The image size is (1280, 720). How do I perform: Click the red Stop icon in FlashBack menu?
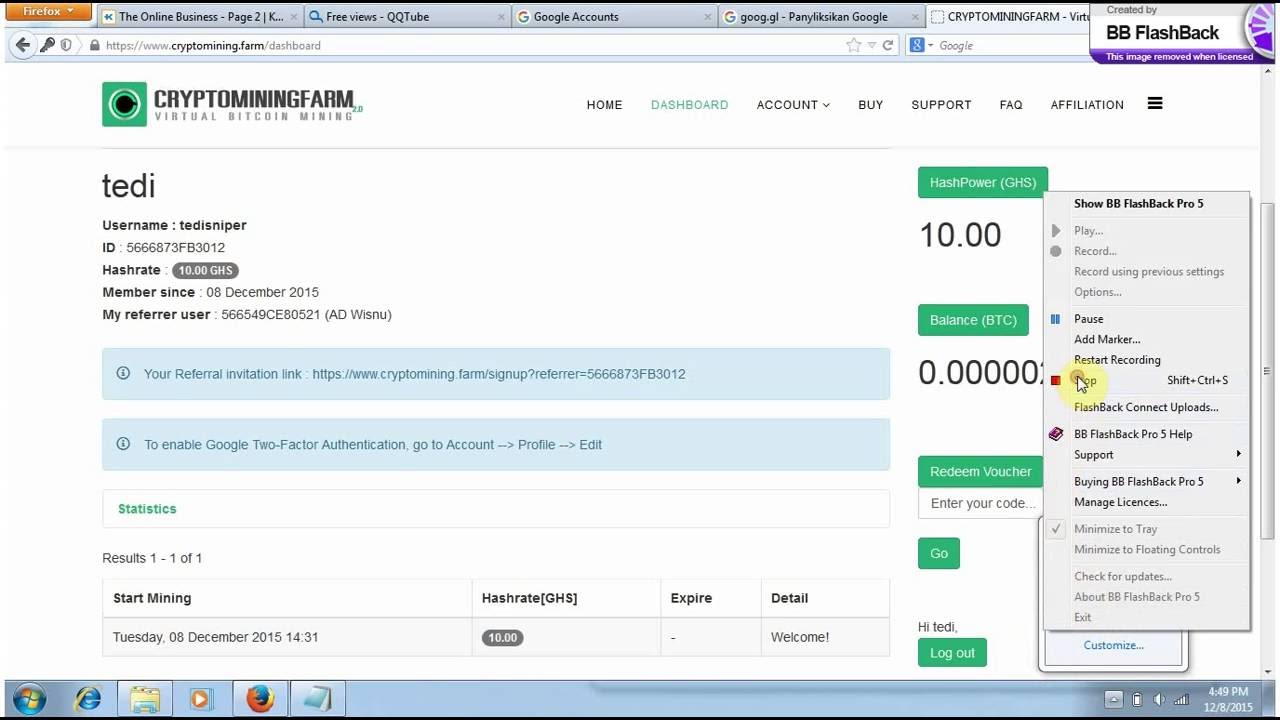coord(1055,380)
